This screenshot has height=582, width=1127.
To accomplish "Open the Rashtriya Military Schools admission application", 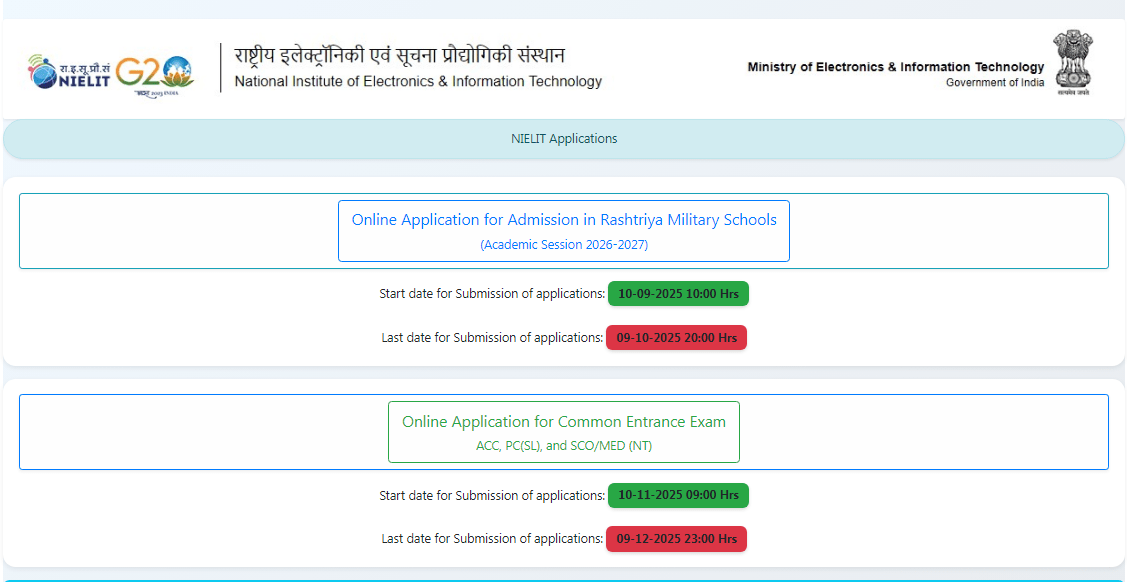I will (x=563, y=219).
